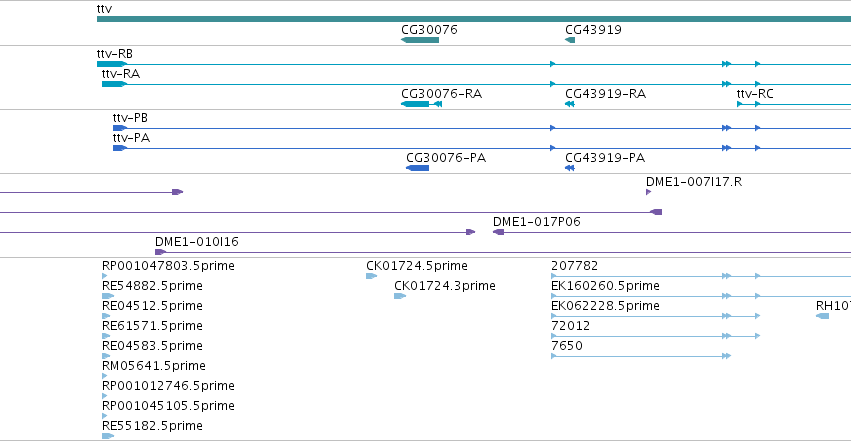Select the ttv-RB transcript label

[115, 54]
